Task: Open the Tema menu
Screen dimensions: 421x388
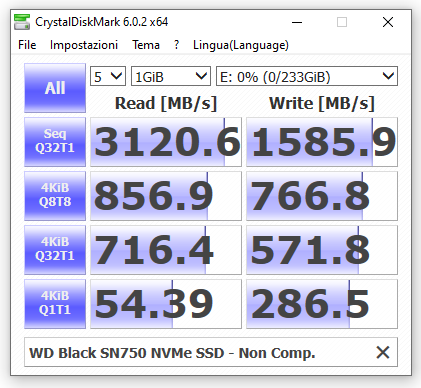Action: point(146,45)
